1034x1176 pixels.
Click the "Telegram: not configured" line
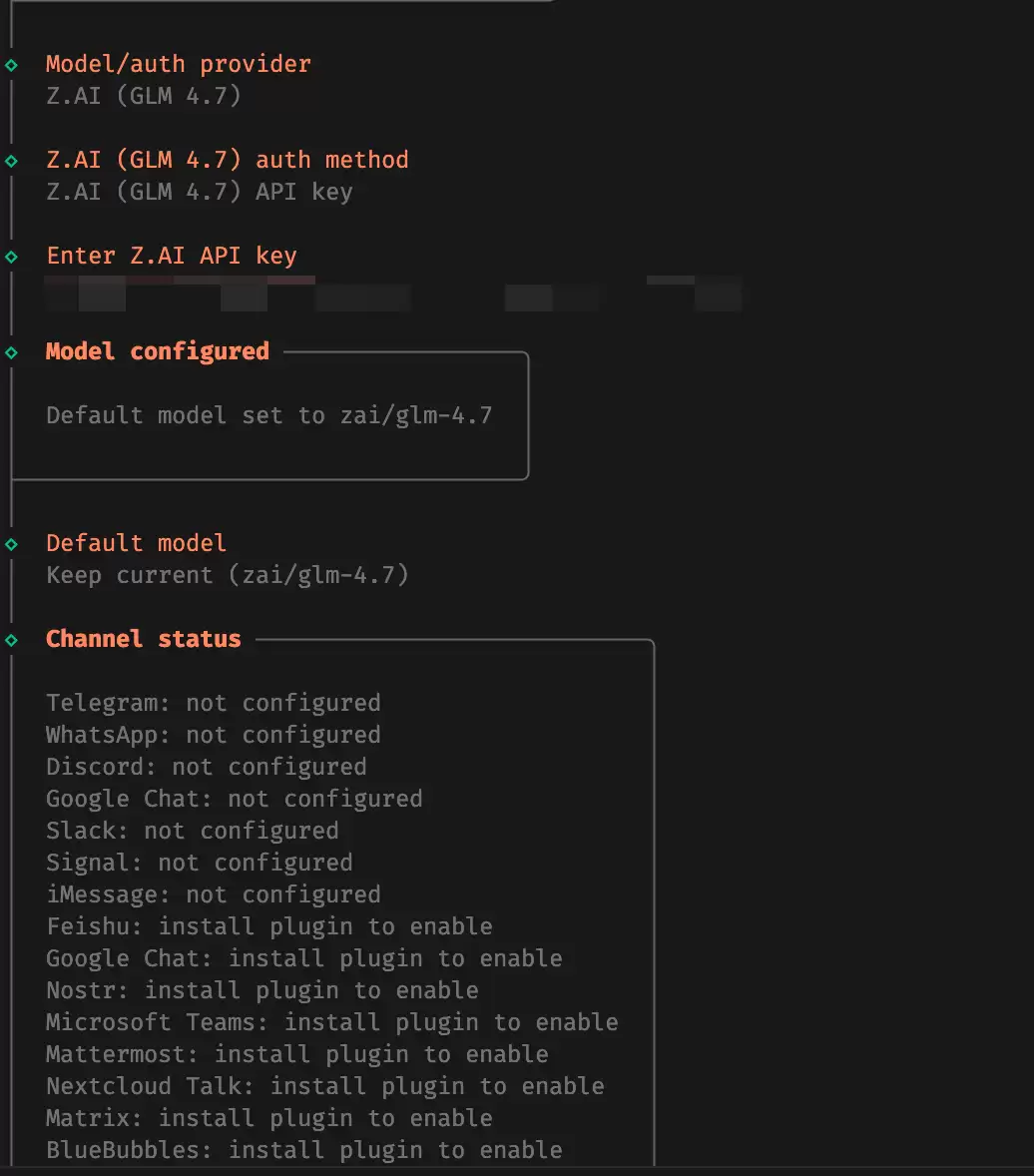(x=214, y=703)
